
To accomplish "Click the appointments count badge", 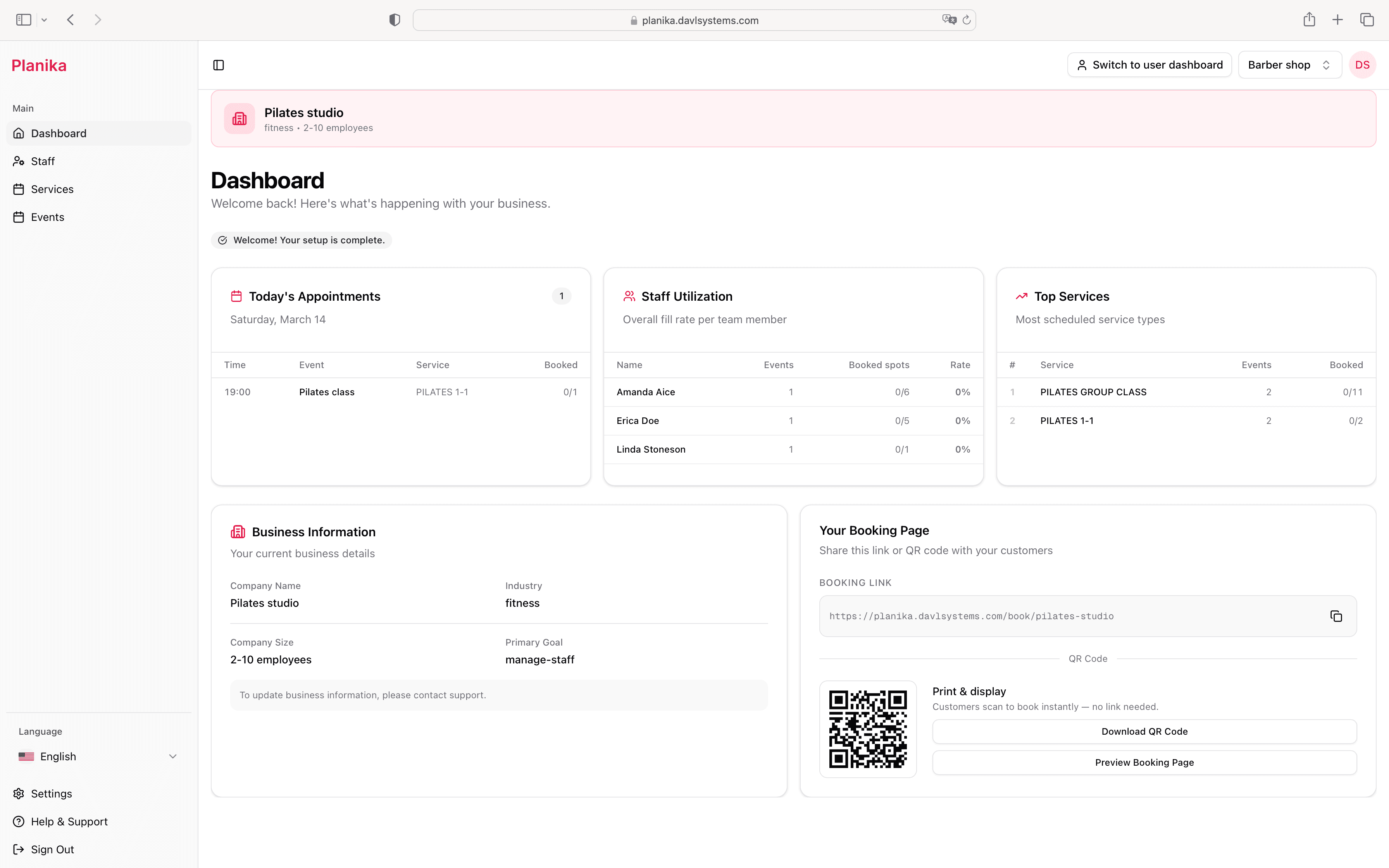I will pyautogui.click(x=561, y=296).
